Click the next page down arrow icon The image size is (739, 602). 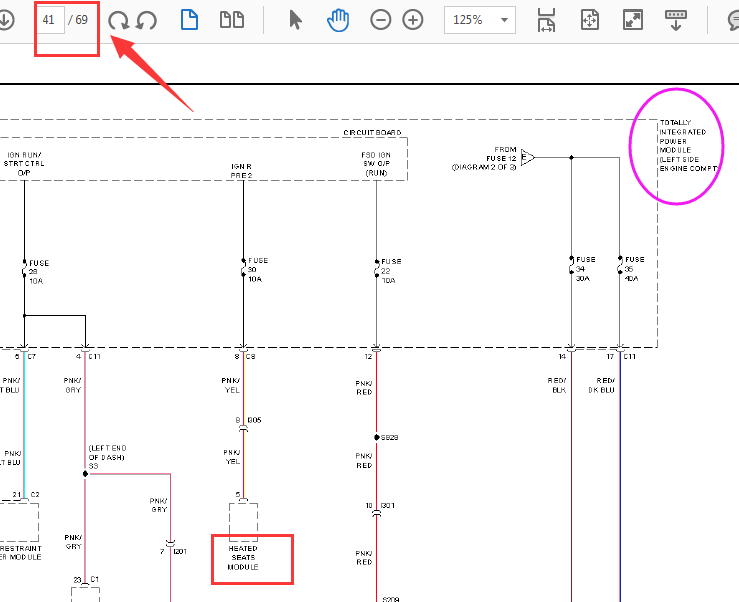click(x=5, y=20)
